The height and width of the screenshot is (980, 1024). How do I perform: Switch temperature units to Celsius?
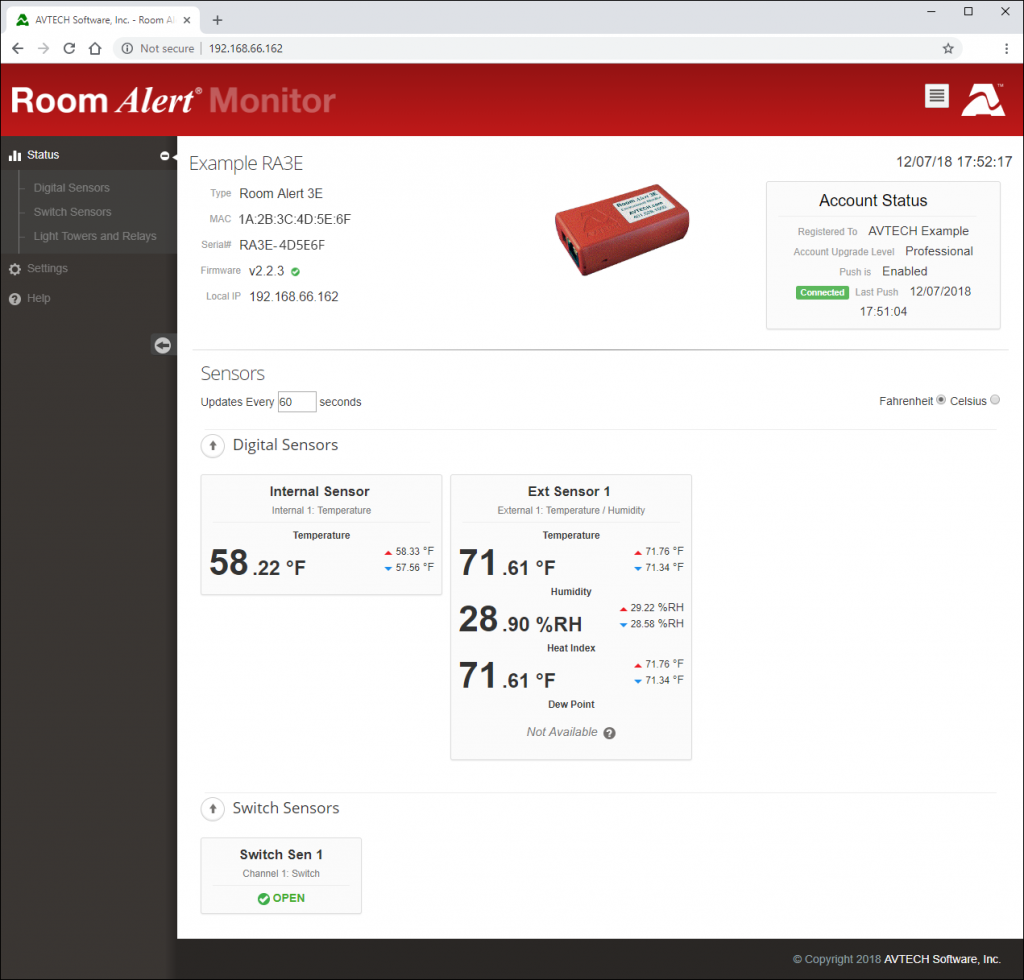pos(995,399)
